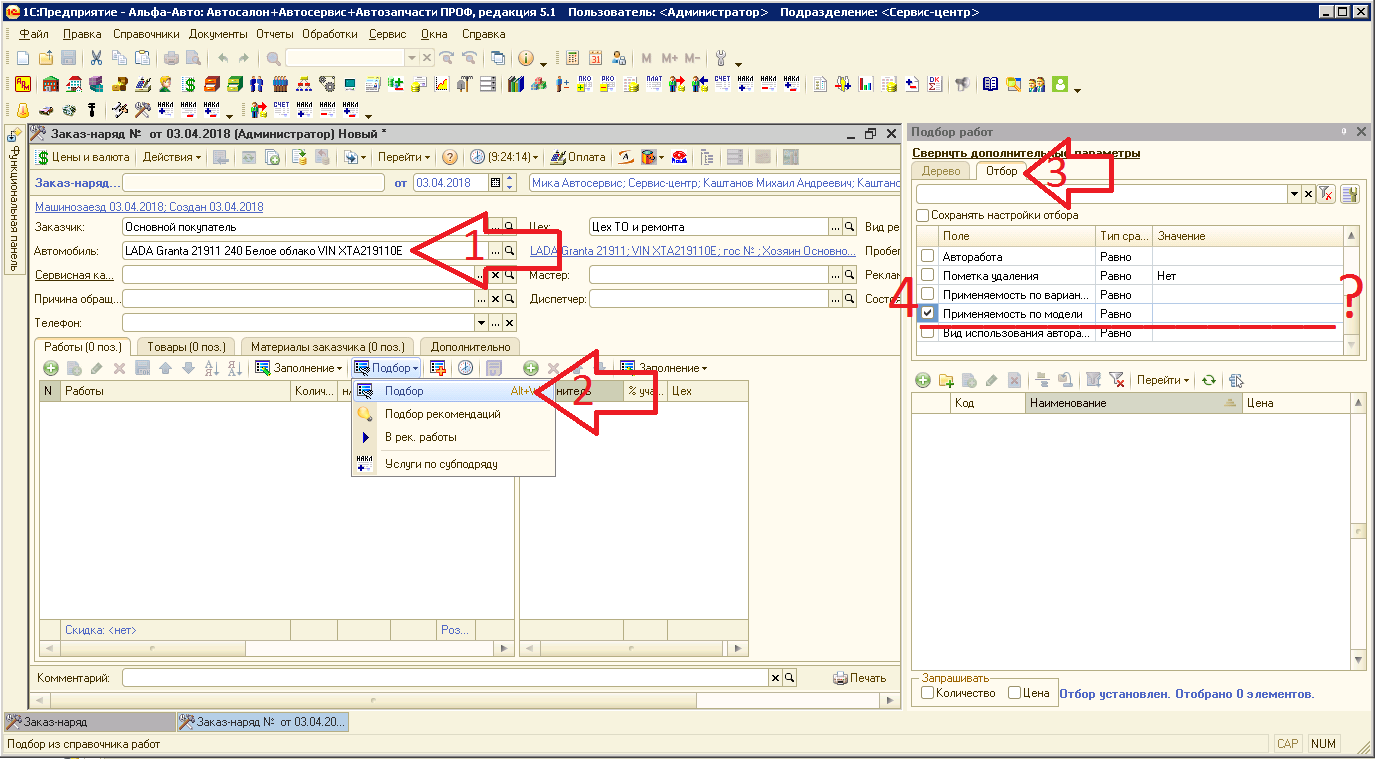Click the new folder icon in Подбор работ list
The height and width of the screenshot is (759, 1375).
point(946,380)
